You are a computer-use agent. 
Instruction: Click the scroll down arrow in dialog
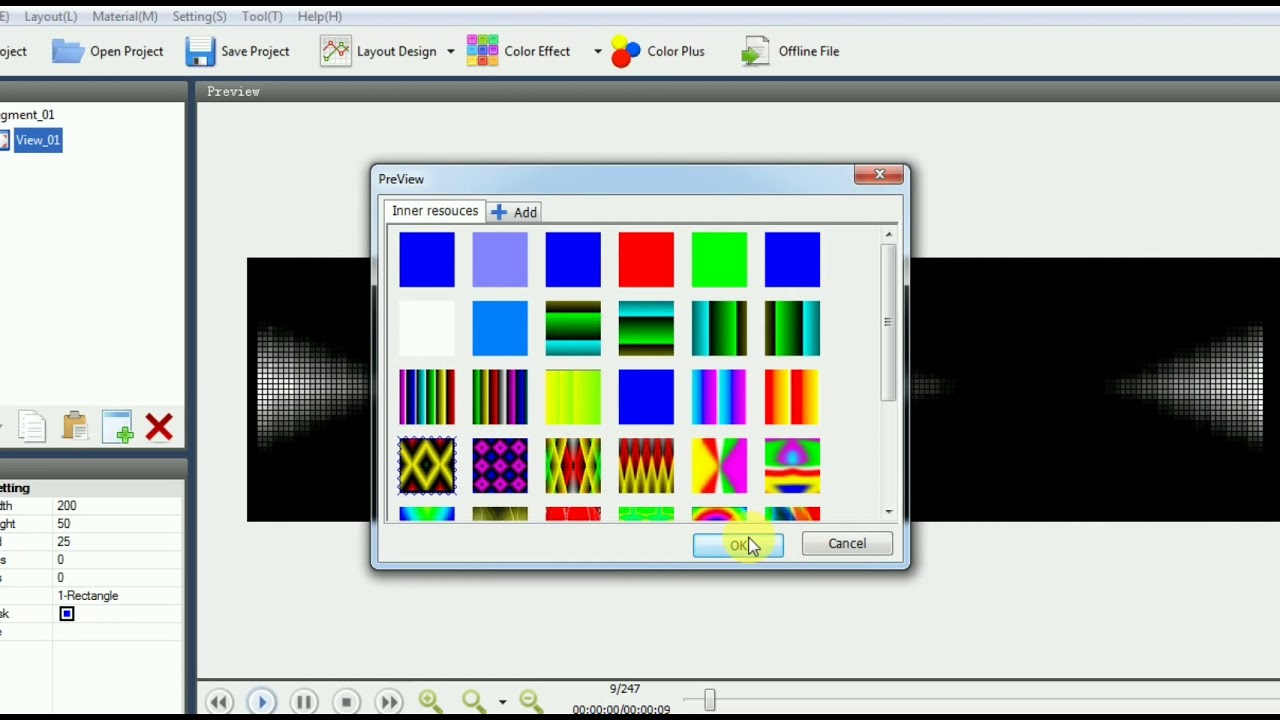tap(888, 512)
